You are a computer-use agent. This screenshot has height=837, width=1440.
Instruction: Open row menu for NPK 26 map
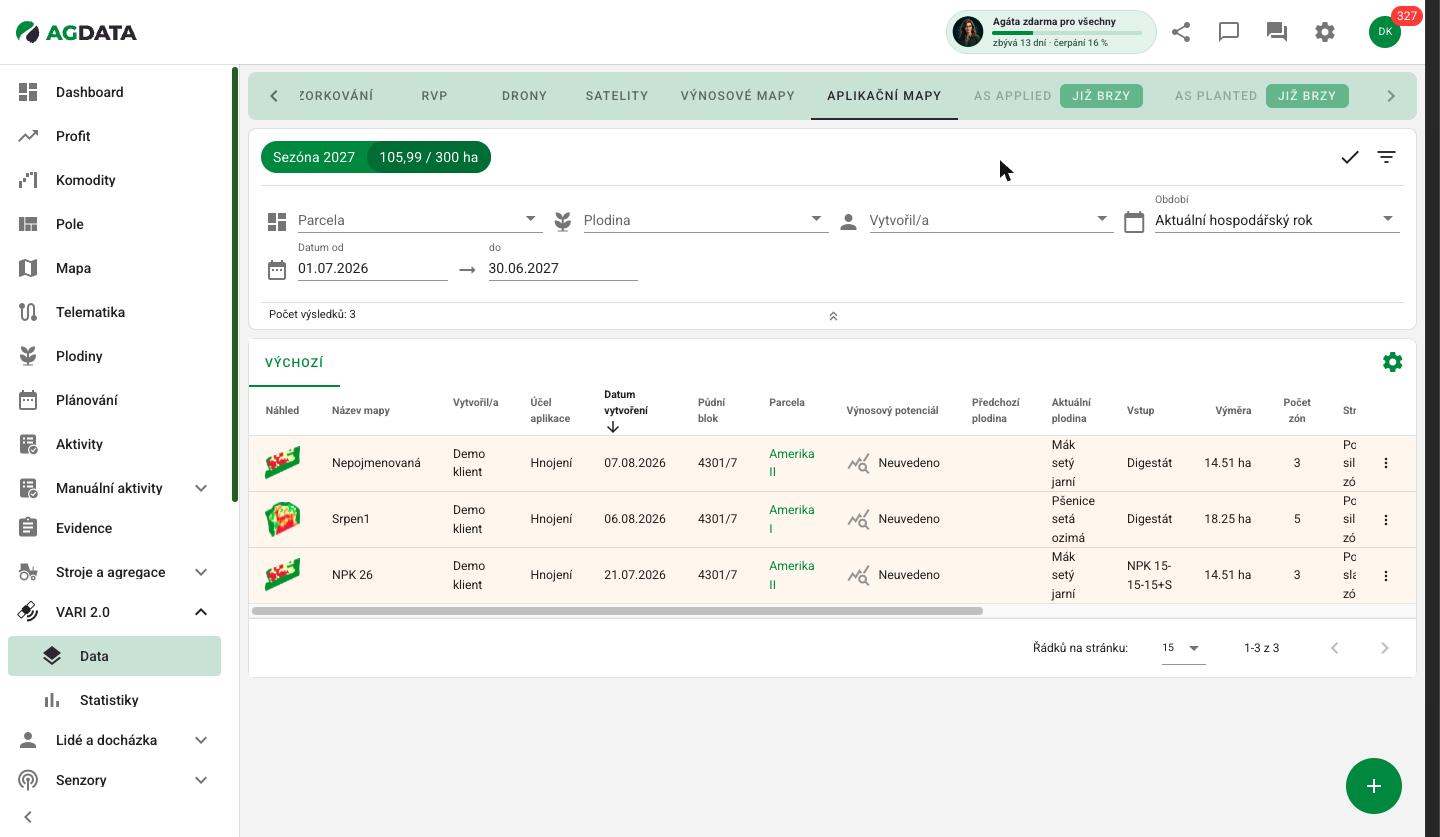coord(1386,575)
